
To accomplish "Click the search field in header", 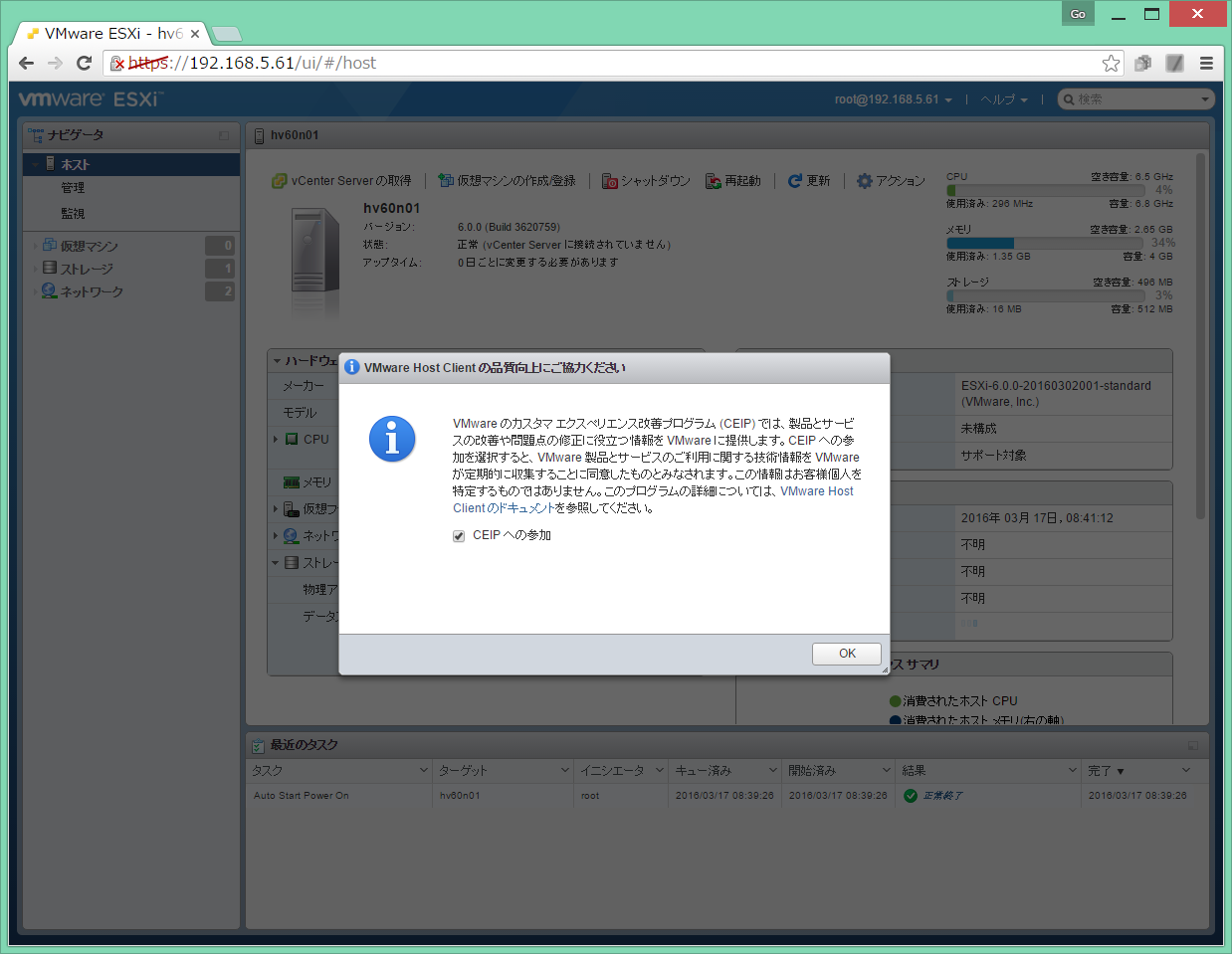I will [x=1135, y=99].
